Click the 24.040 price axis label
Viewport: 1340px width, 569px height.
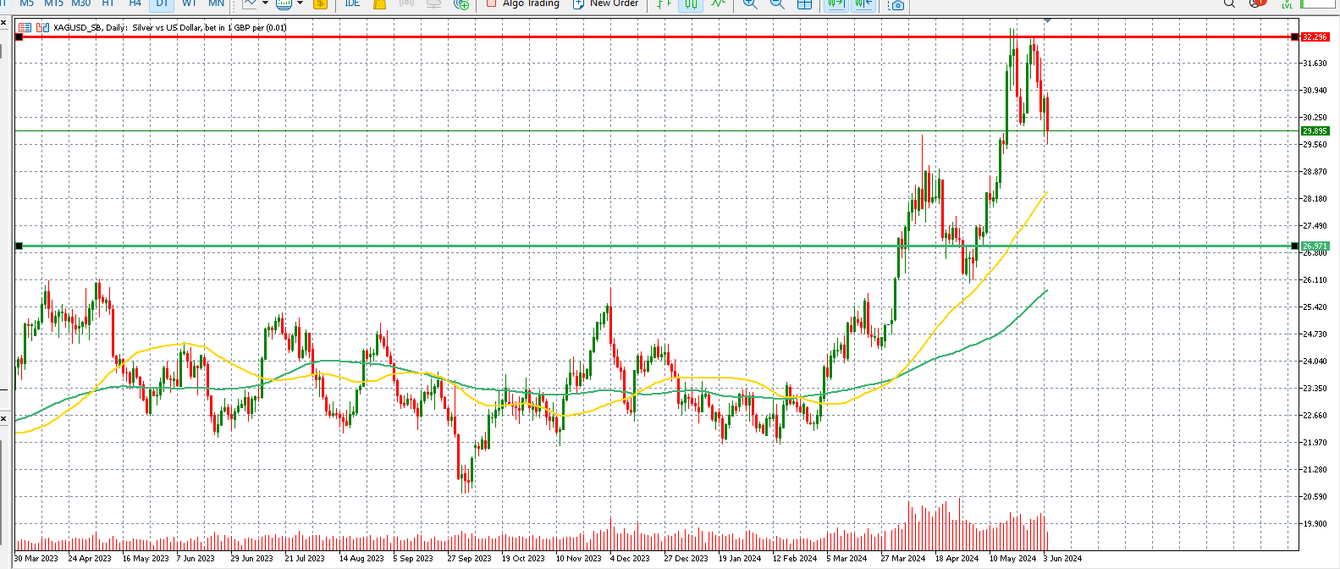[1316, 361]
